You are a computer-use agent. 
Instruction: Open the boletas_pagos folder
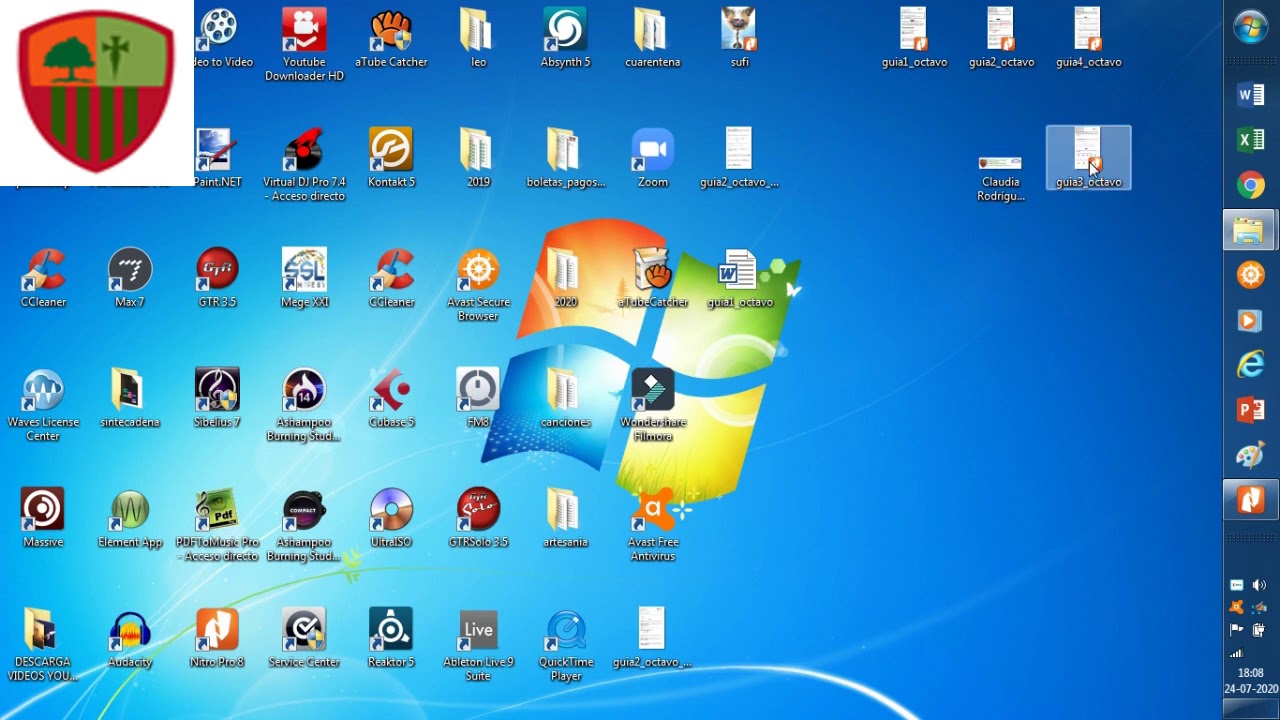tap(565, 157)
